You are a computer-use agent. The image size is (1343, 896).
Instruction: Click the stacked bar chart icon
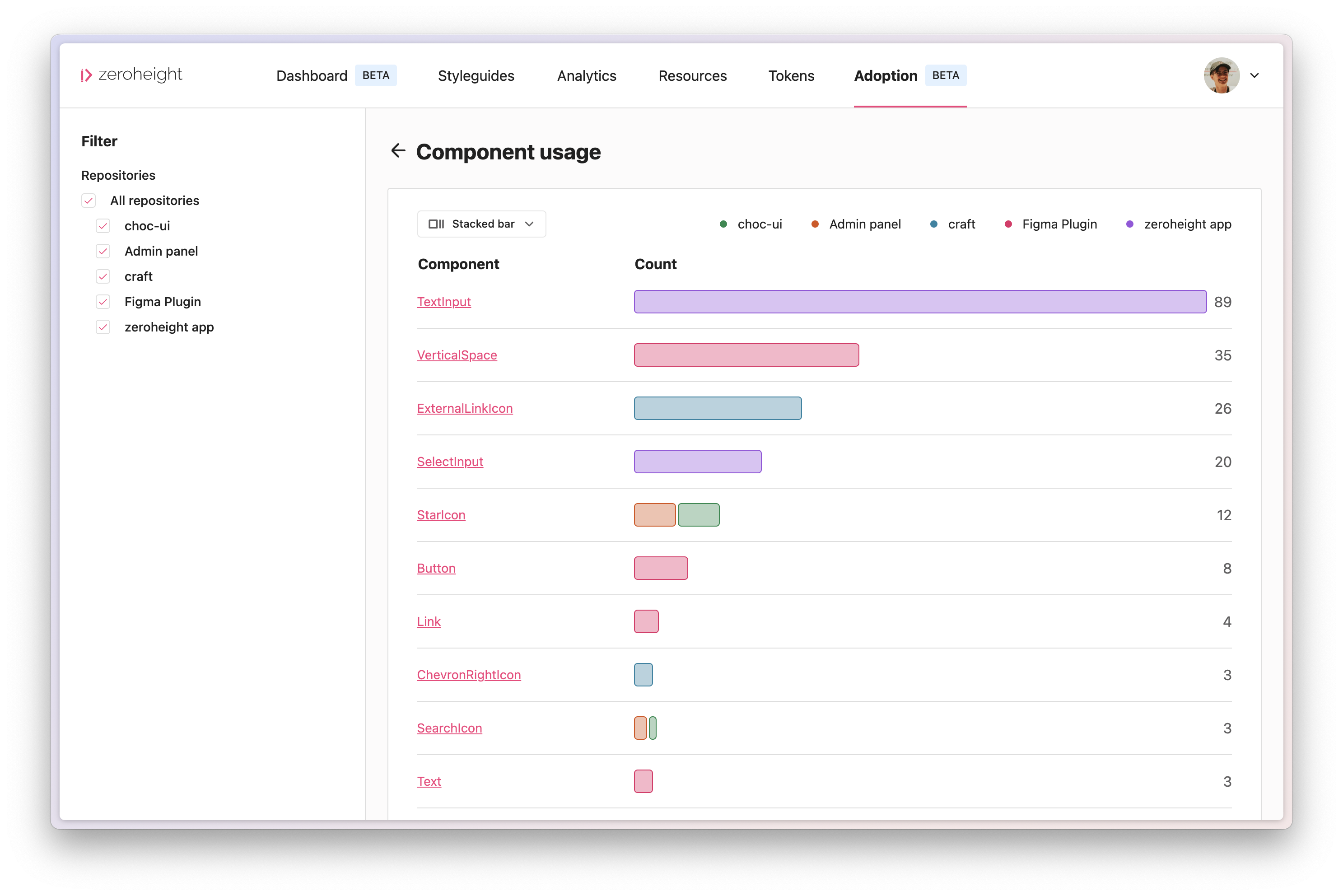(x=436, y=224)
